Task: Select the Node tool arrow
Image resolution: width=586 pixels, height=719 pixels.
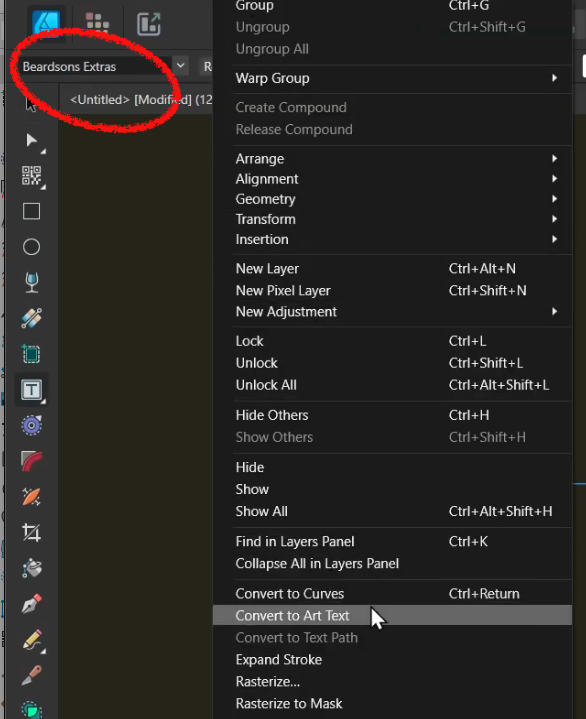Action: (31, 140)
